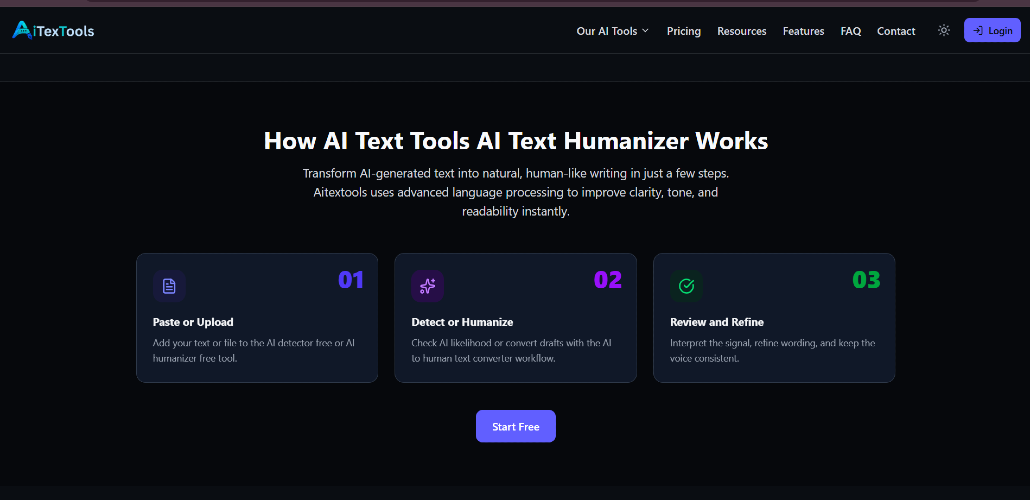Viewport: 1030px width, 500px height.
Task: Open the Resources menu item
Action: 742,31
